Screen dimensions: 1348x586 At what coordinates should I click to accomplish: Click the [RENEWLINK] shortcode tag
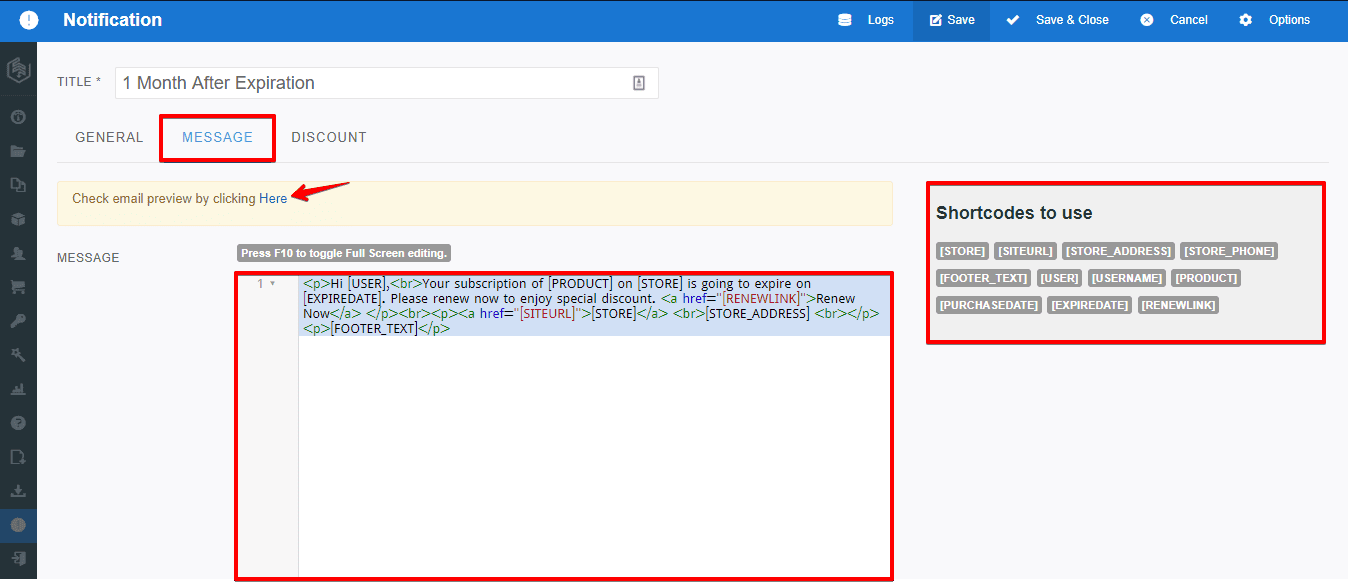[x=1178, y=305]
